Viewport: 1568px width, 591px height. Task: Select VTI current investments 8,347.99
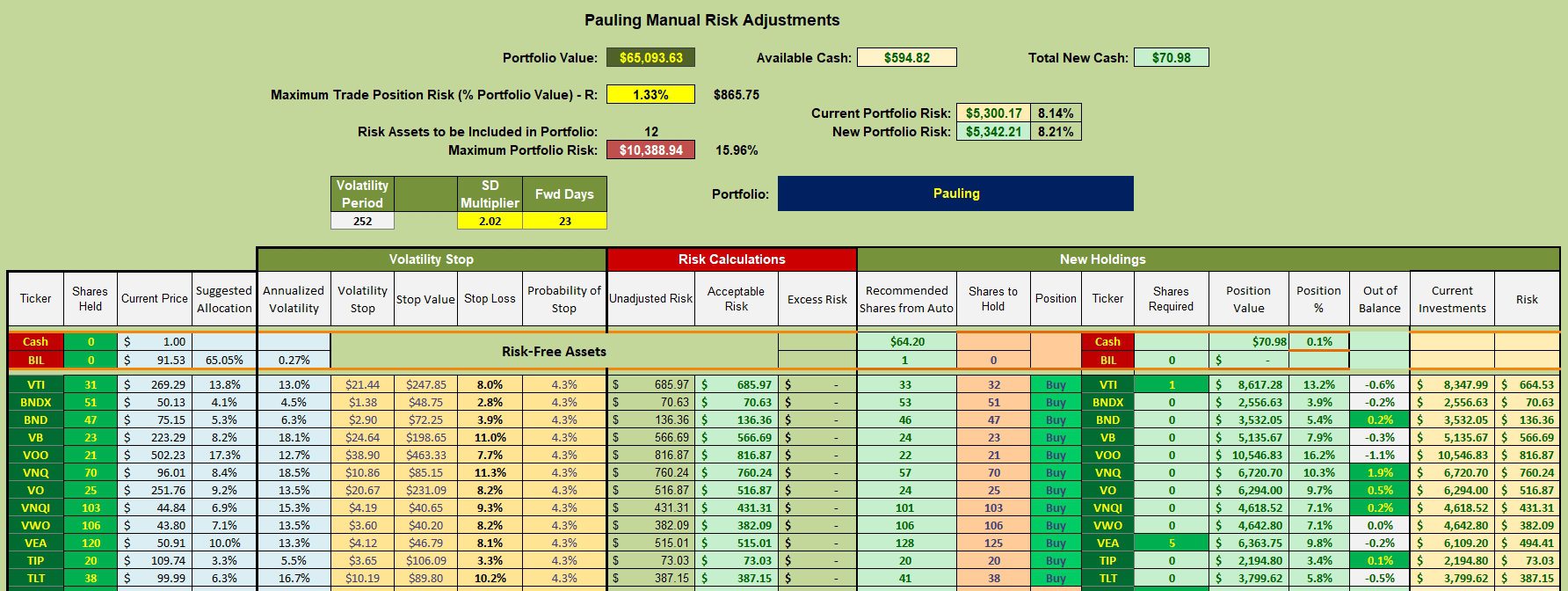point(1452,384)
